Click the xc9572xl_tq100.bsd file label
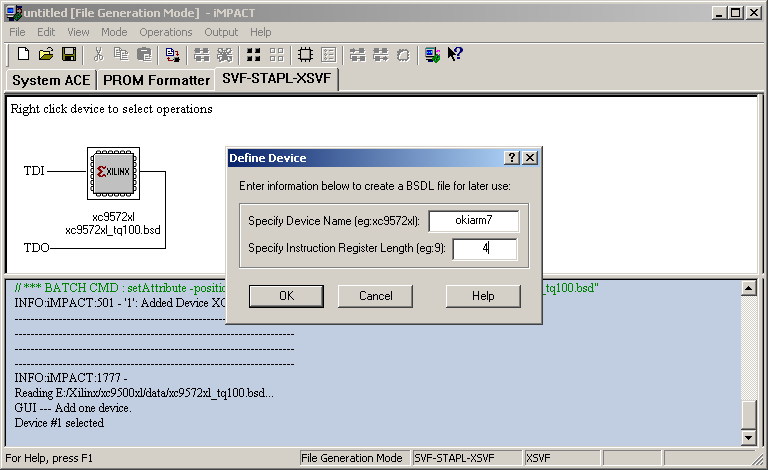Viewport: 768px width, 470px height. [x=113, y=230]
